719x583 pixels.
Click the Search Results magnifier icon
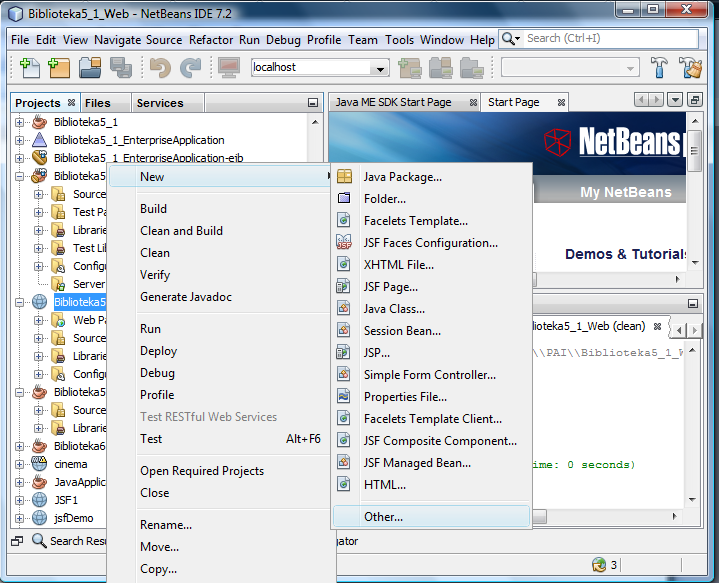click(x=39, y=541)
